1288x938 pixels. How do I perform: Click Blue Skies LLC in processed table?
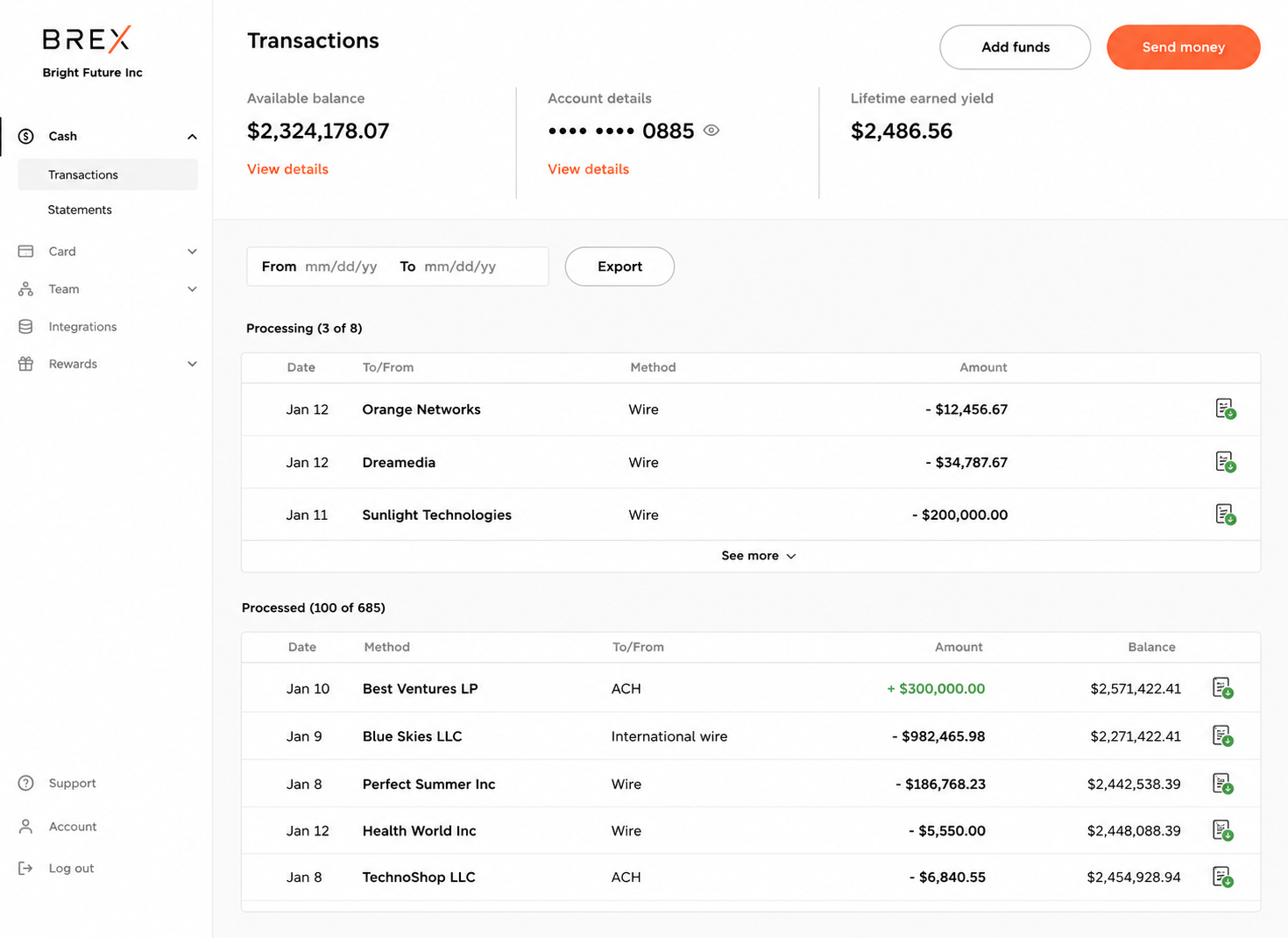(x=412, y=736)
